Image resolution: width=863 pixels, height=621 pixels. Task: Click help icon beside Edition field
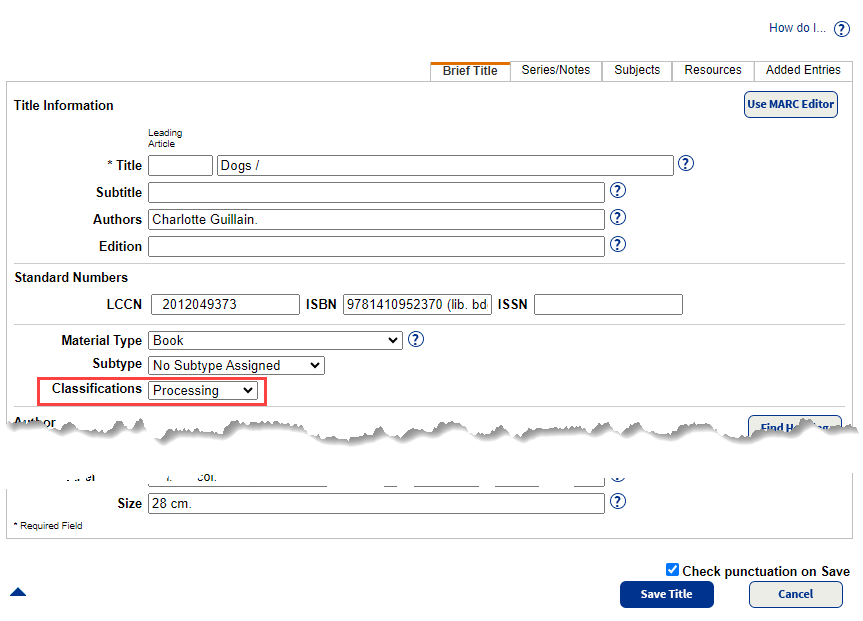618,244
